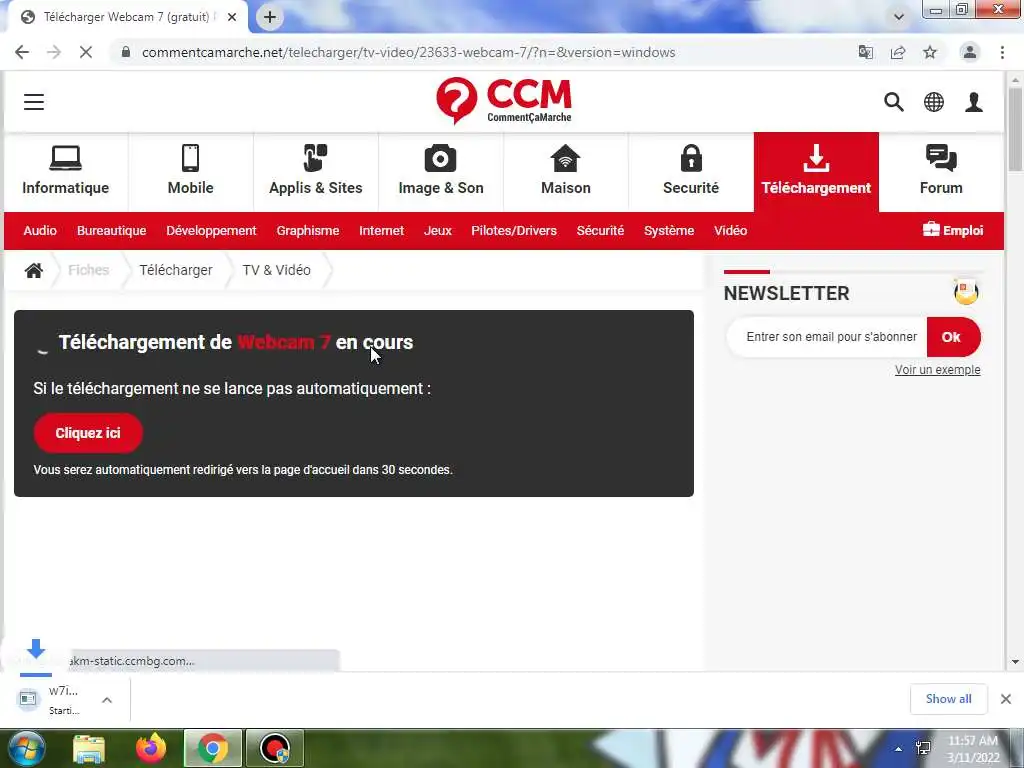
Task: Click the taskbar clock showing 11:57 AM
Action: coord(974,749)
